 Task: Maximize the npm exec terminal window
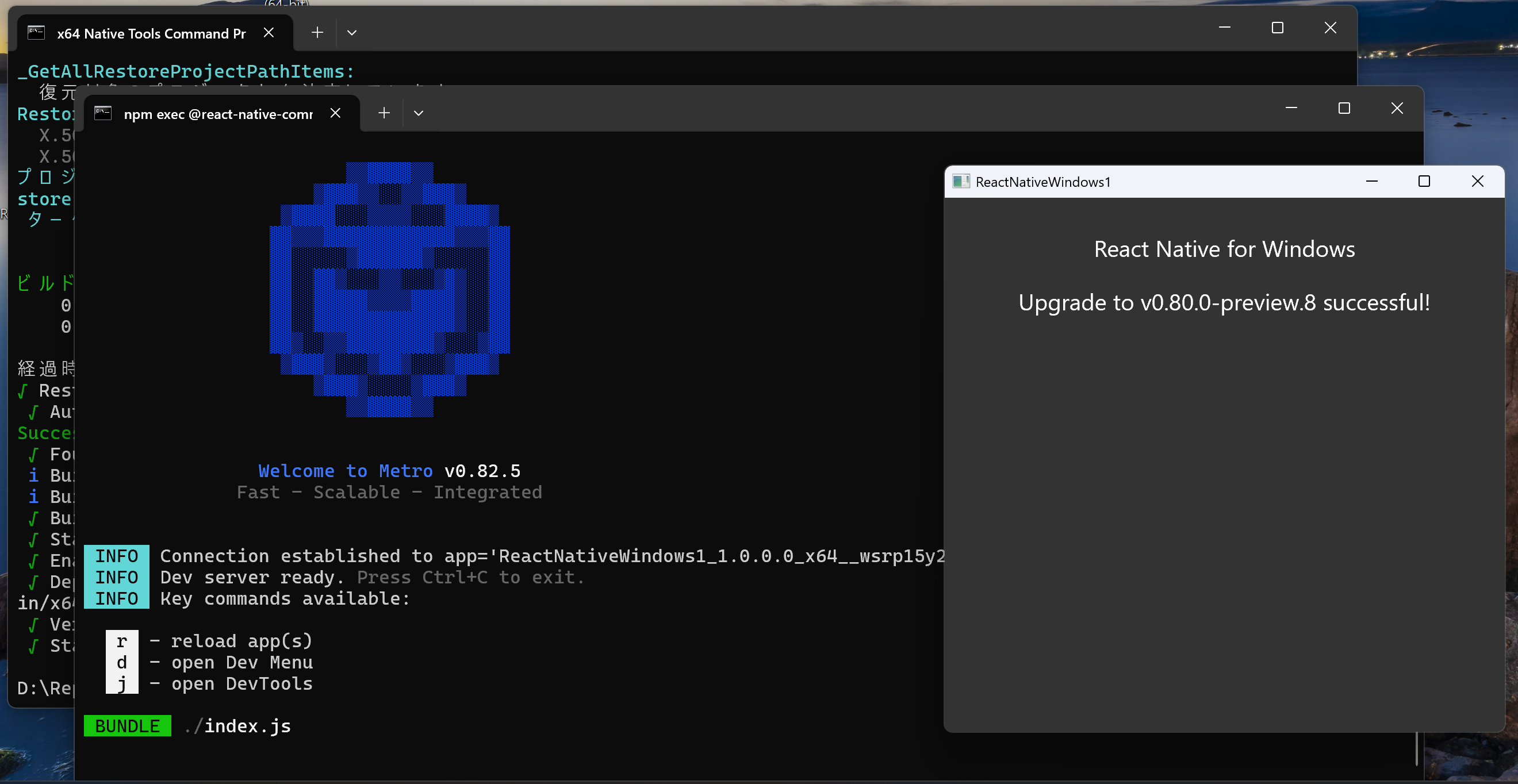(x=1344, y=109)
